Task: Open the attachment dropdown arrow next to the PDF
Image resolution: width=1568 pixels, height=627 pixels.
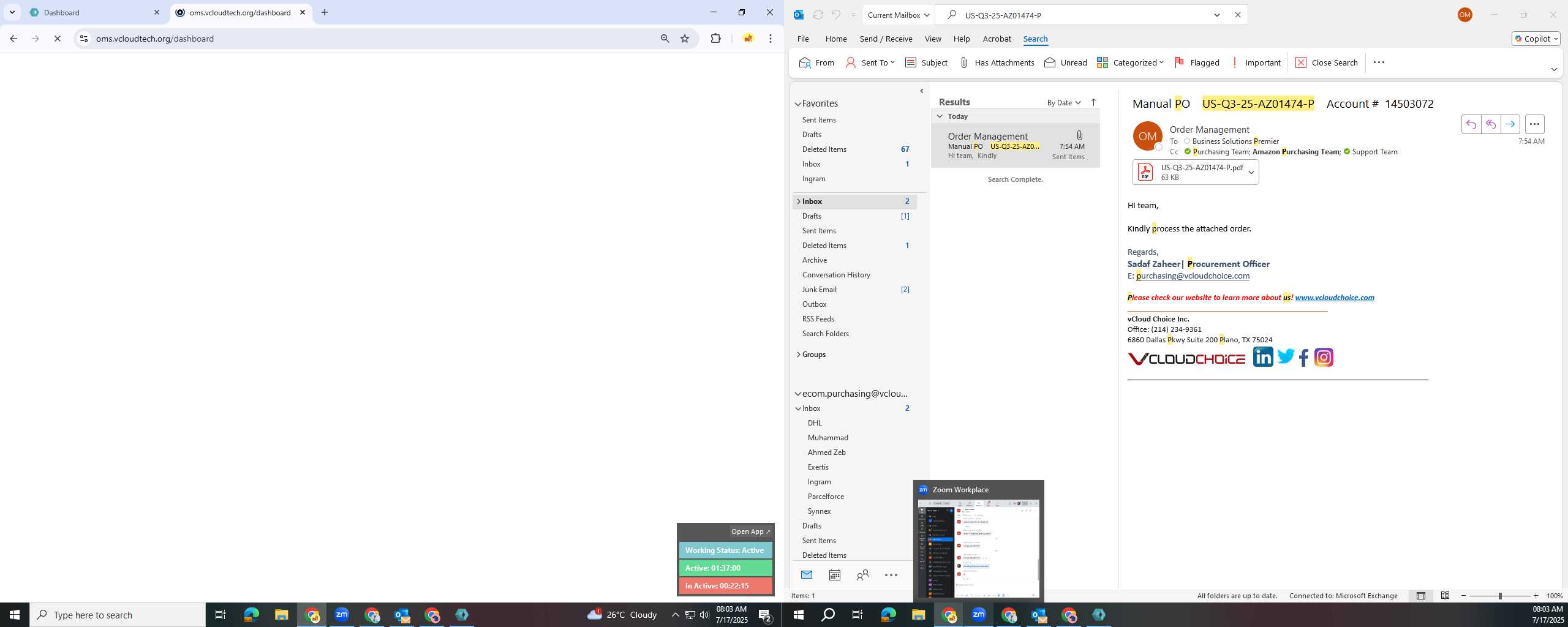Action: (1251, 172)
